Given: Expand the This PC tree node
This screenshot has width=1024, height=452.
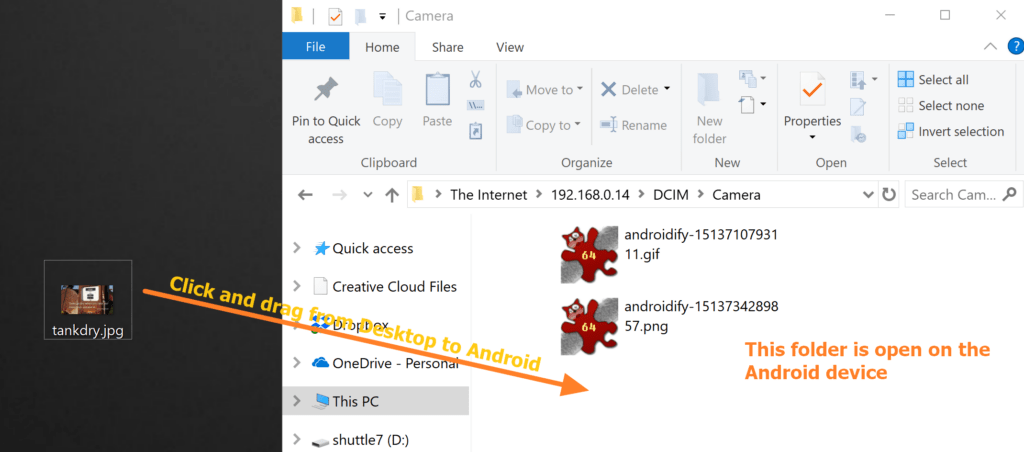Looking at the screenshot, I should (x=297, y=401).
